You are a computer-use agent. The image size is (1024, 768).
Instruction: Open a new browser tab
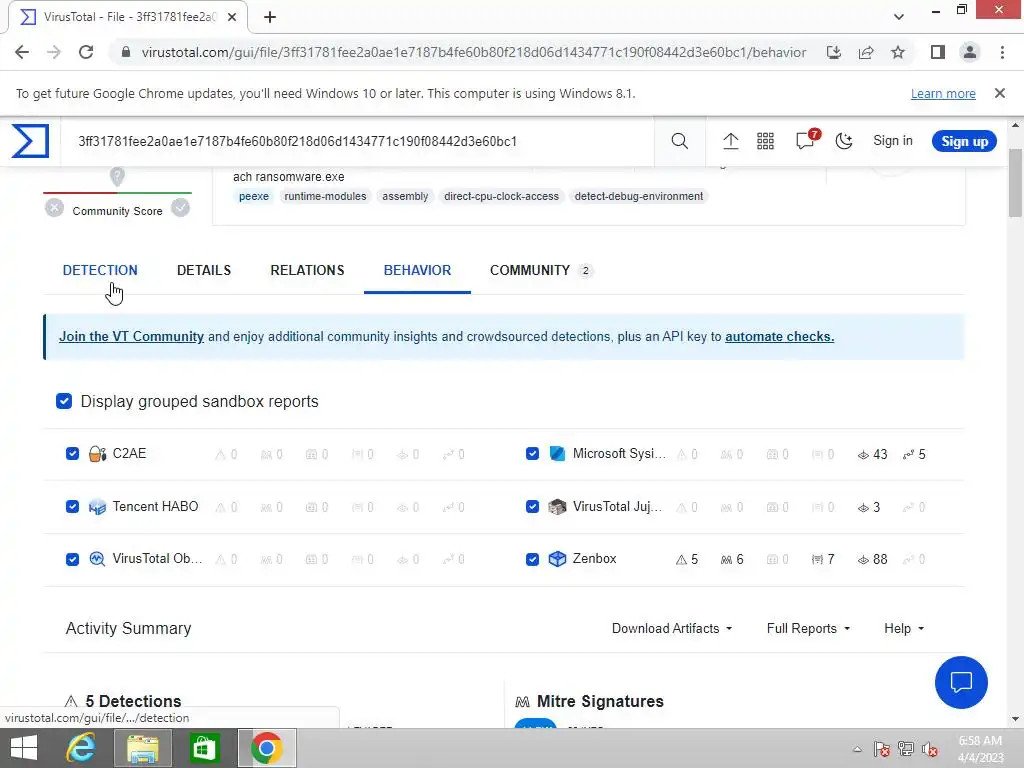coord(270,17)
